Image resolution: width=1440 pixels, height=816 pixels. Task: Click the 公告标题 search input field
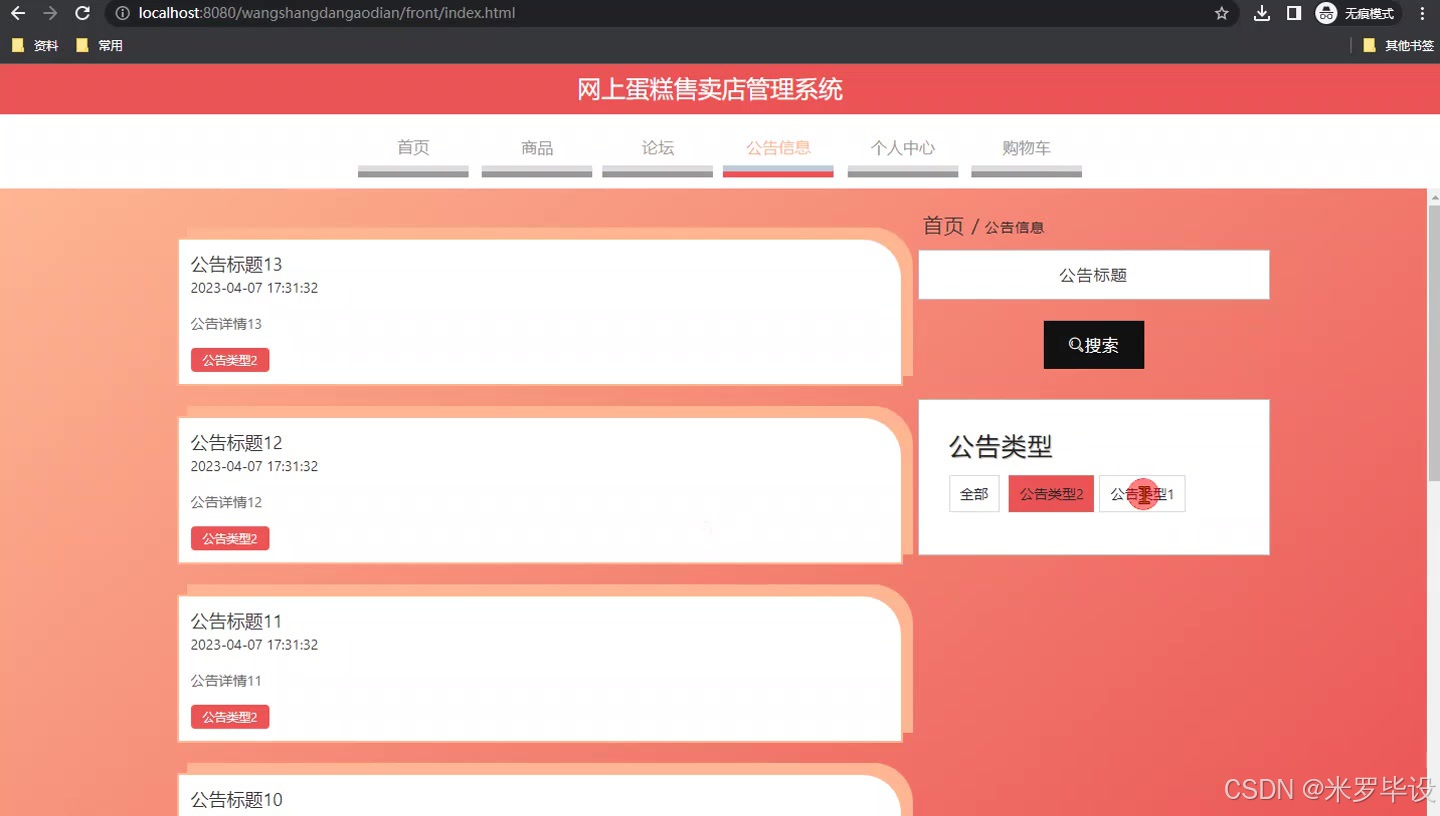coord(1094,275)
